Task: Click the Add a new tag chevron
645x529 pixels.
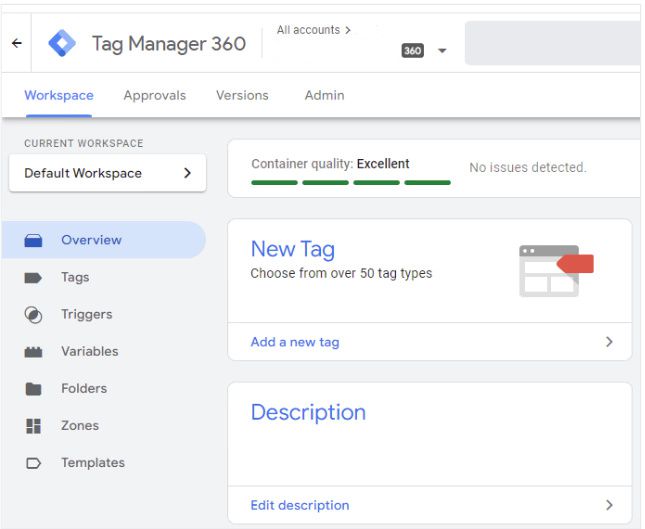Action: (x=609, y=342)
